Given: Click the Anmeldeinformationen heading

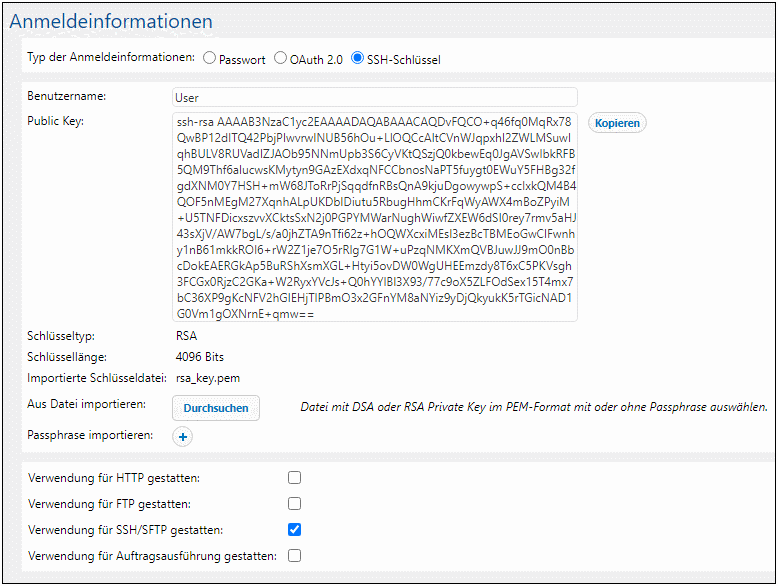Looking at the screenshot, I should (111, 21).
